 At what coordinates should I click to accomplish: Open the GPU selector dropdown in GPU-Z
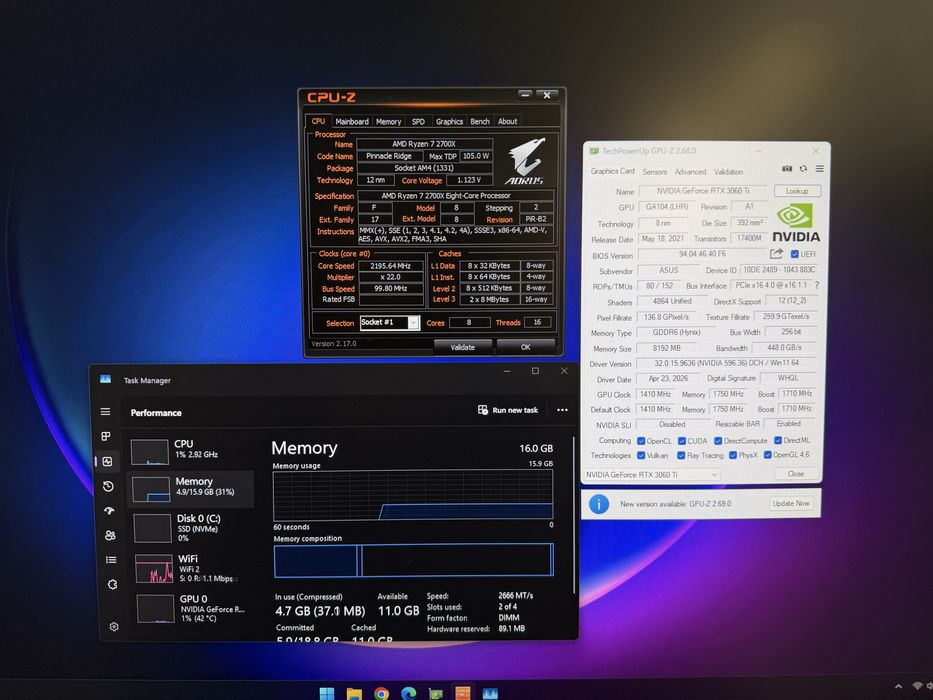coord(652,475)
